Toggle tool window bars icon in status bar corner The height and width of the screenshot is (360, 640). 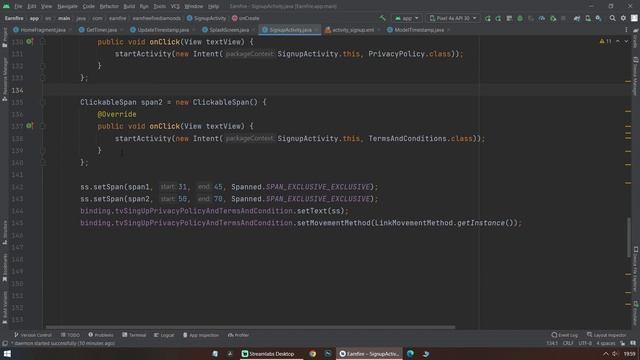(5, 343)
